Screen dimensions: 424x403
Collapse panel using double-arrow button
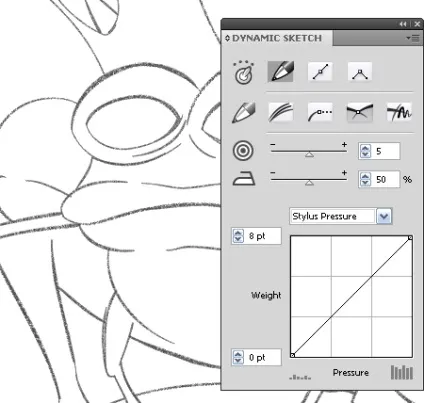[x=403, y=24]
